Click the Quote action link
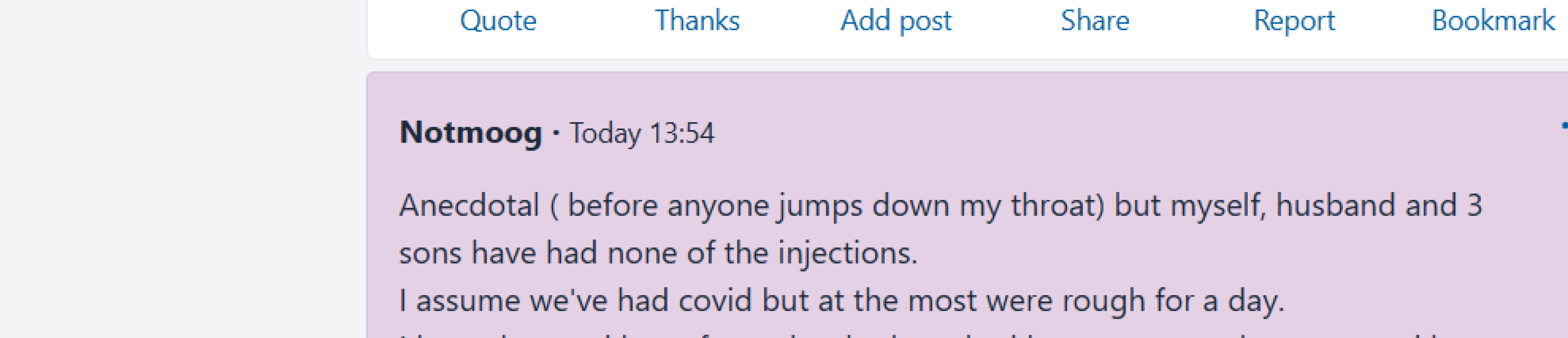 pyautogui.click(x=499, y=21)
